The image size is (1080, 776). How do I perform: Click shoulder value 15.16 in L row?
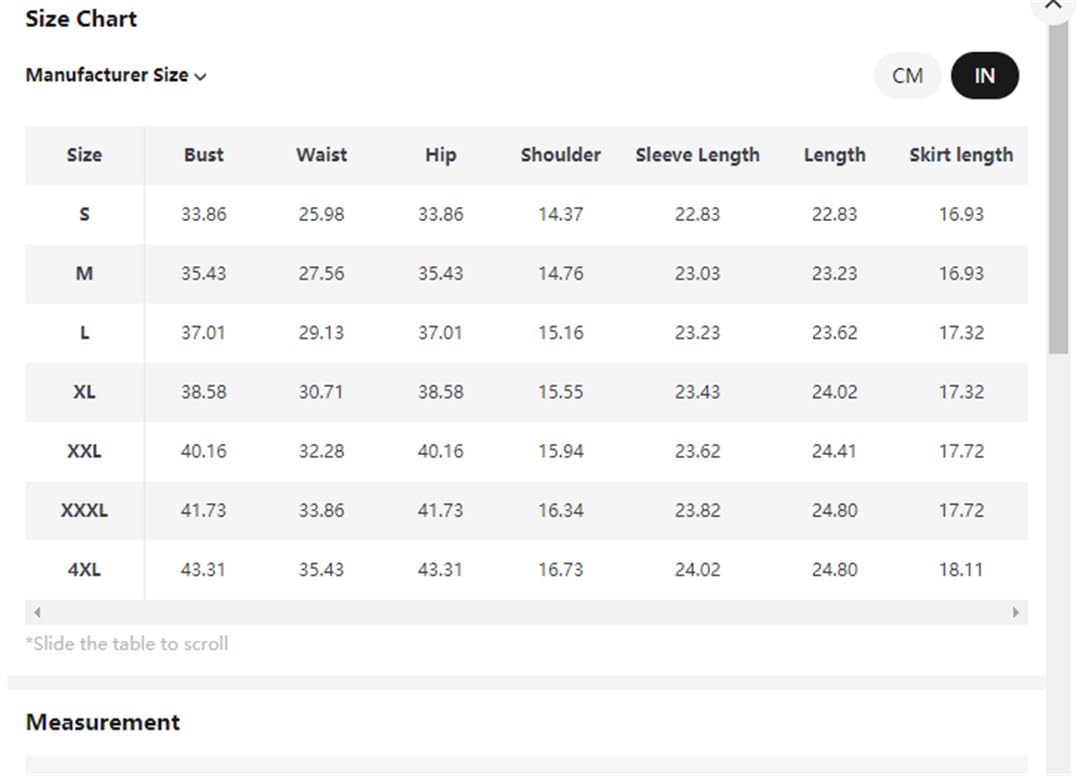pyautogui.click(x=561, y=333)
